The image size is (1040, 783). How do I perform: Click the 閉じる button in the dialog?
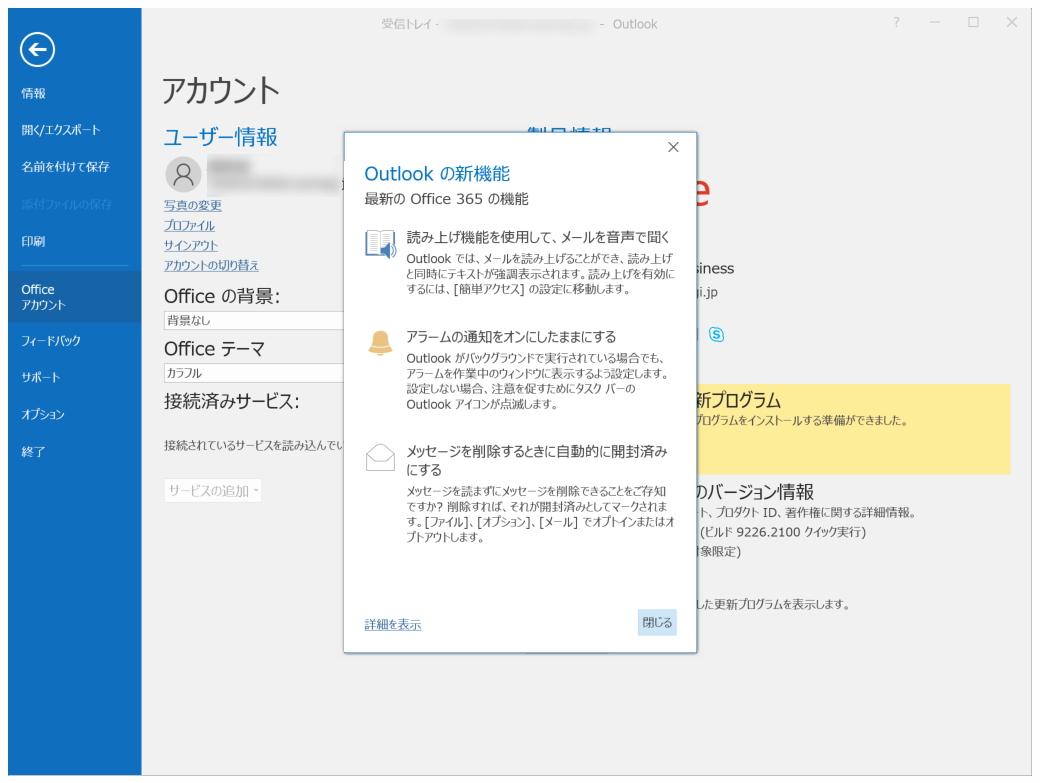tap(657, 623)
